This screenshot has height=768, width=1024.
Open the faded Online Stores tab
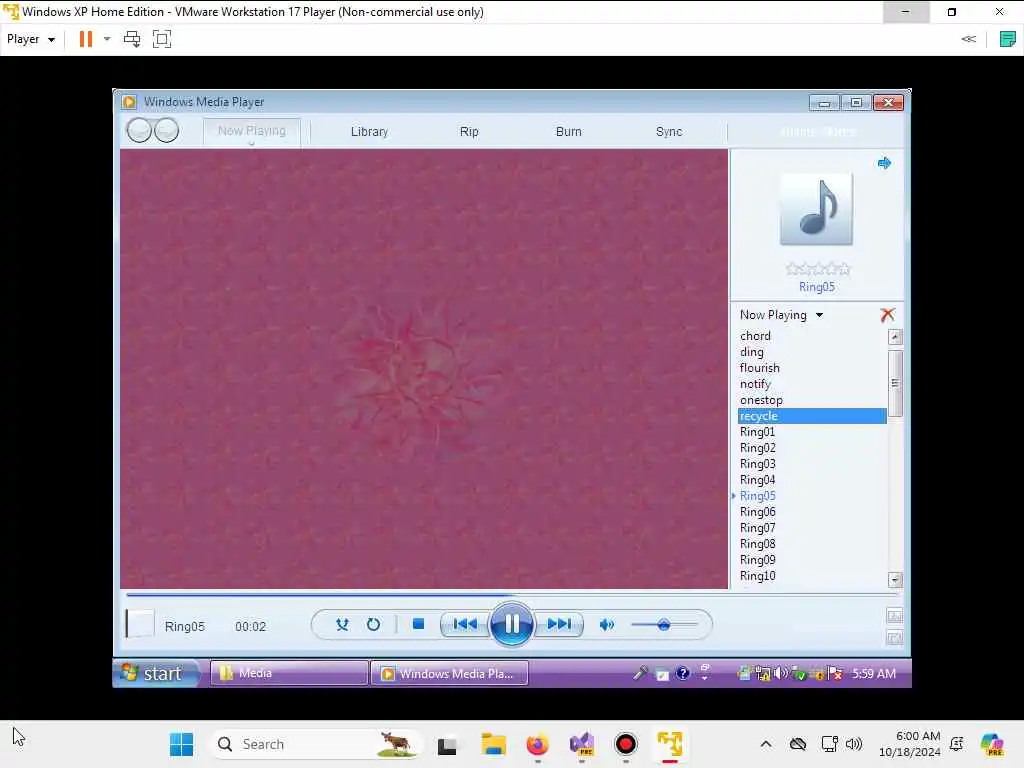tap(818, 131)
